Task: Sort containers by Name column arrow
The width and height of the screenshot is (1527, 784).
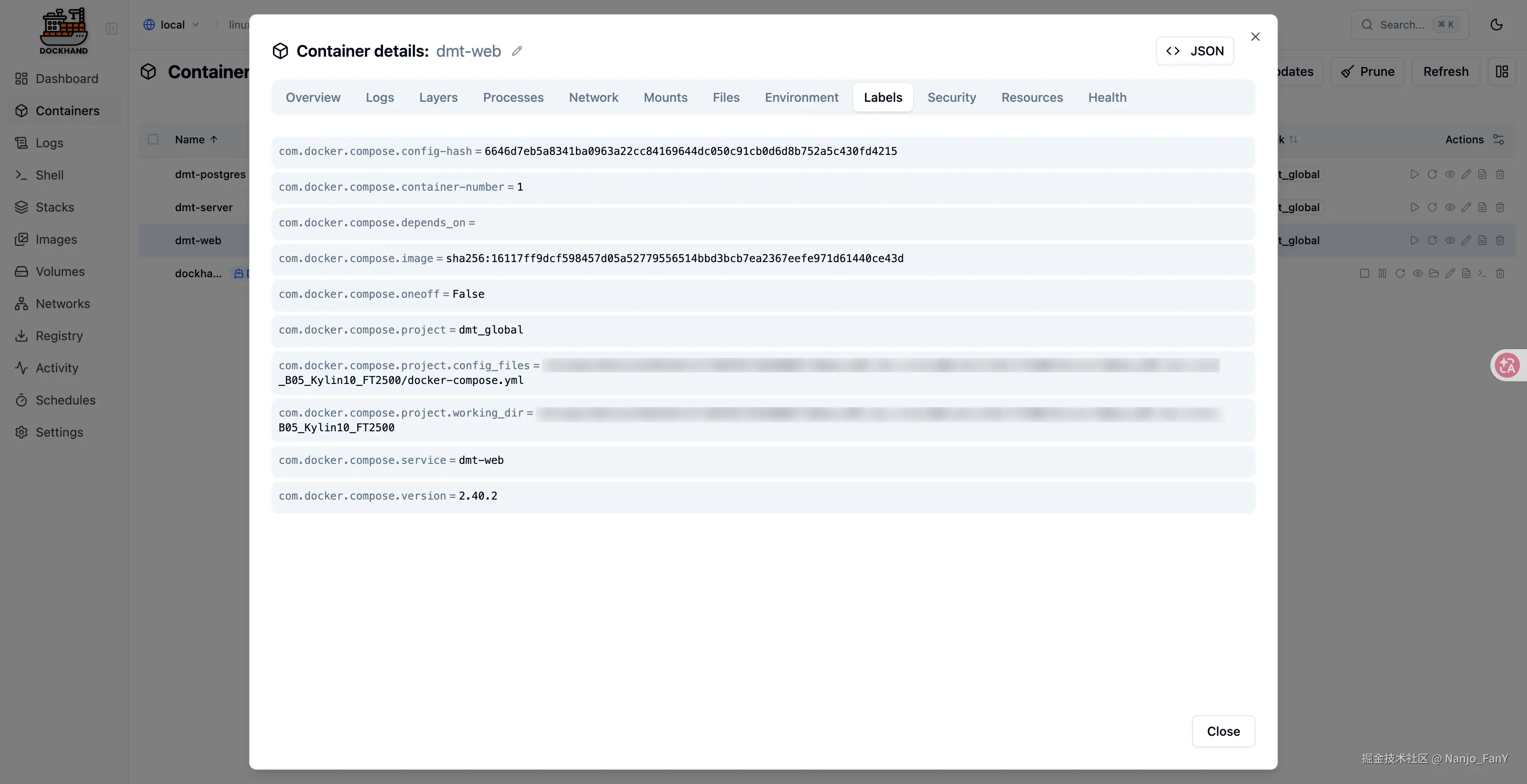Action: 214,139
